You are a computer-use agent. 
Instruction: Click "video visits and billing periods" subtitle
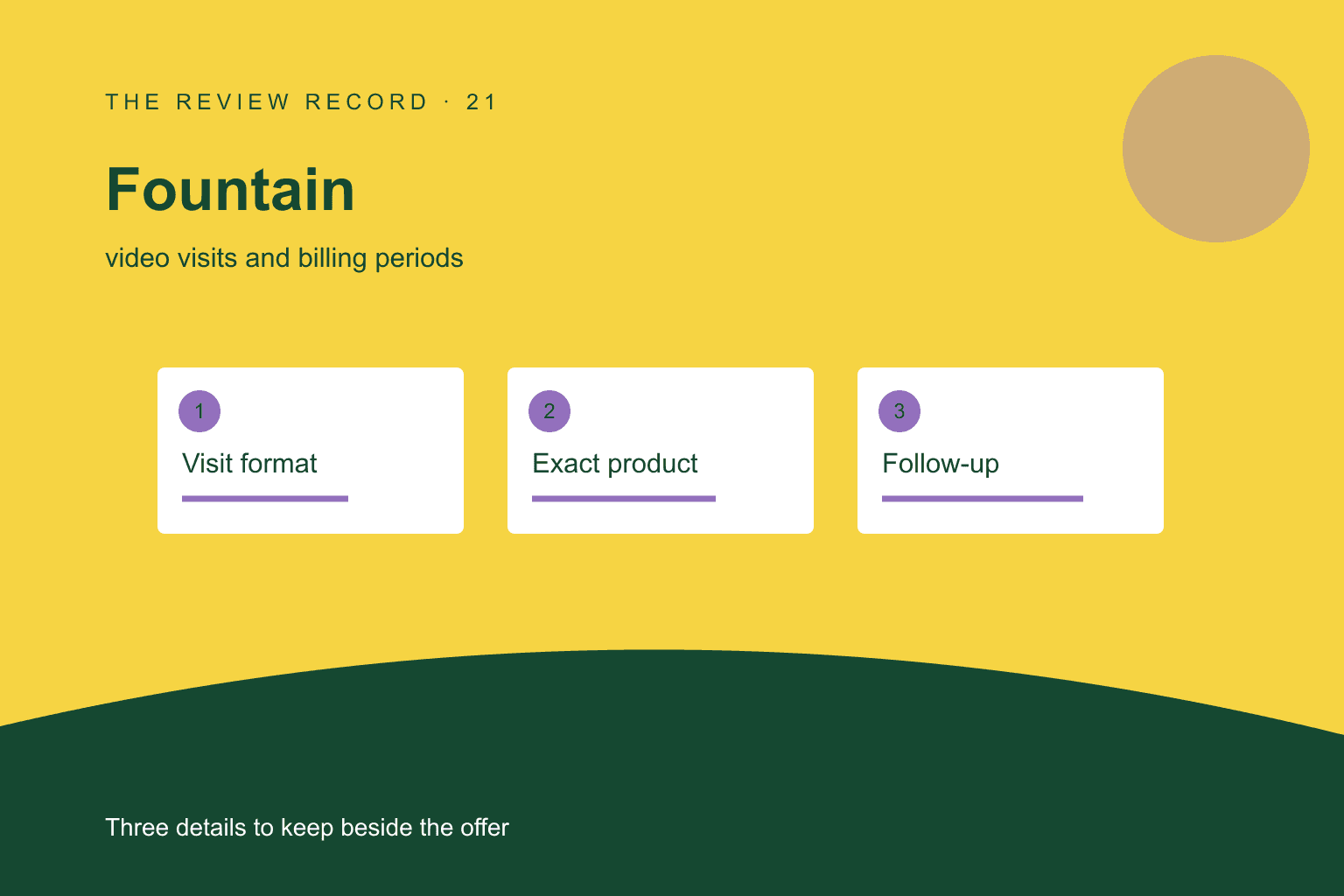tap(284, 258)
